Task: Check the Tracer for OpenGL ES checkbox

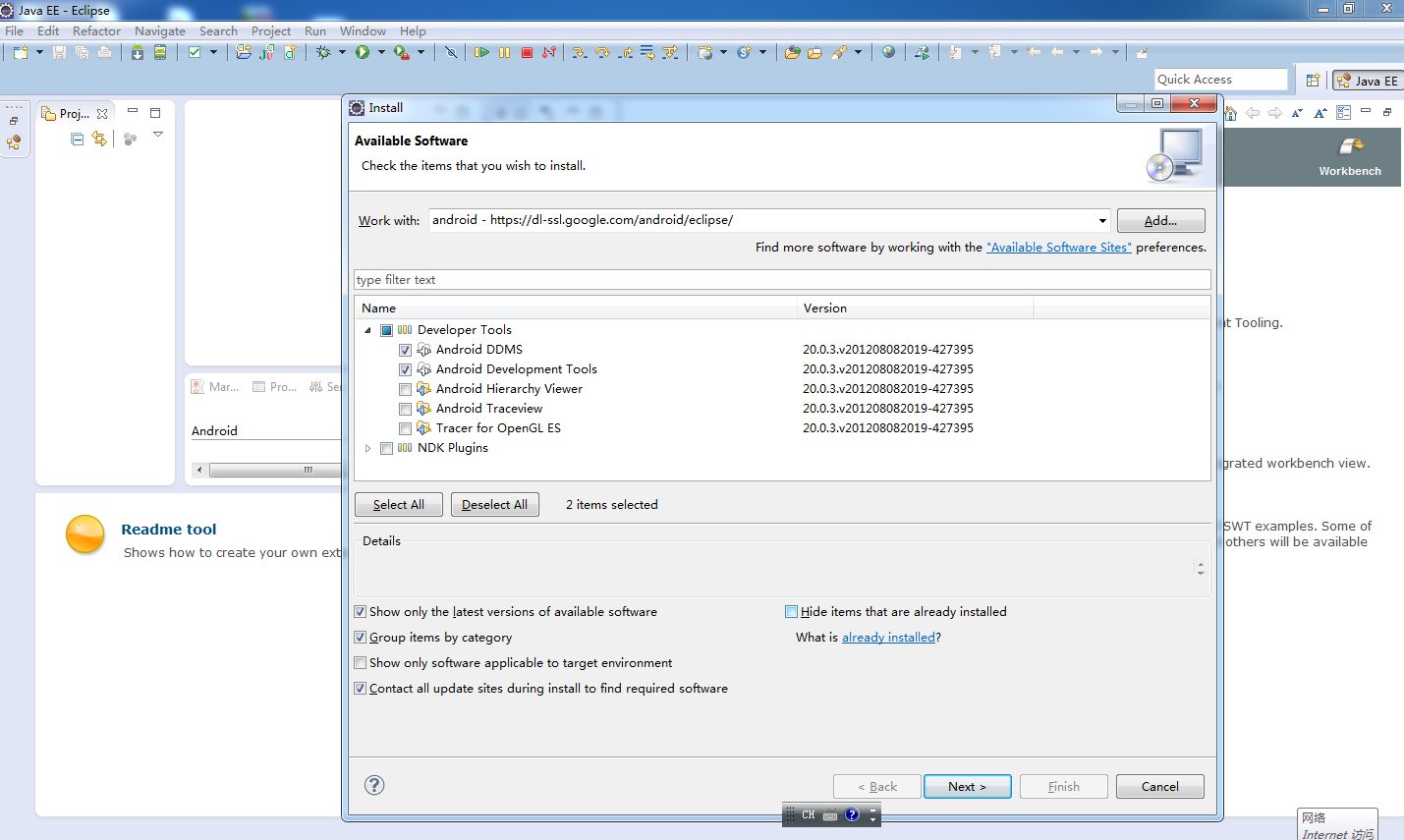Action: point(405,428)
